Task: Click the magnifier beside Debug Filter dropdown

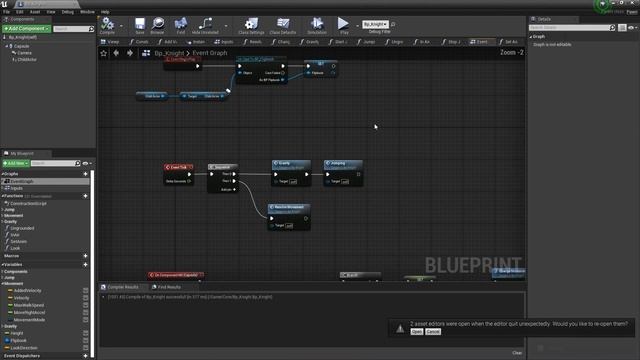Action: (x=393, y=24)
